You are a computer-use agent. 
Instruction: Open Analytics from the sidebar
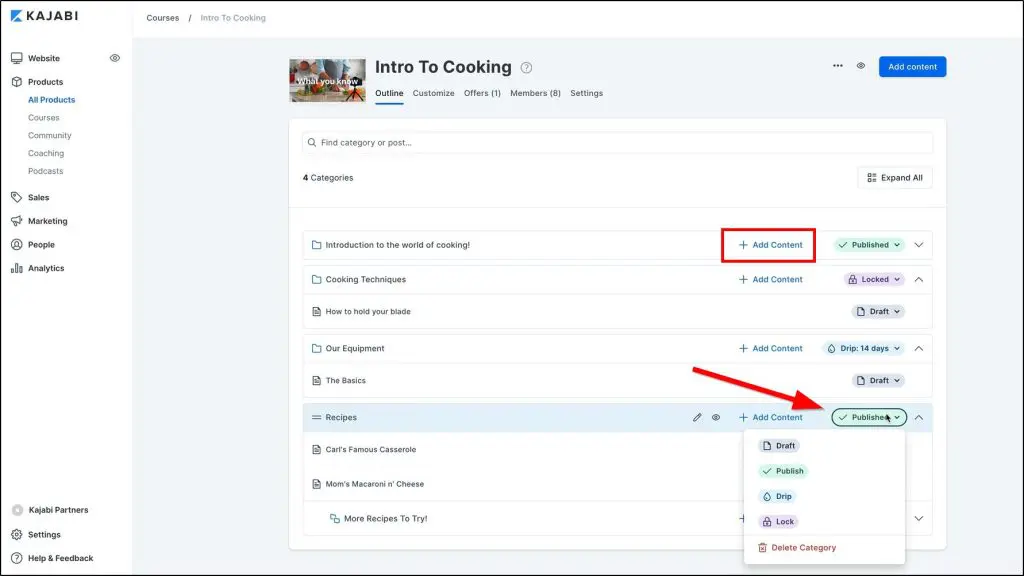tap(45, 268)
